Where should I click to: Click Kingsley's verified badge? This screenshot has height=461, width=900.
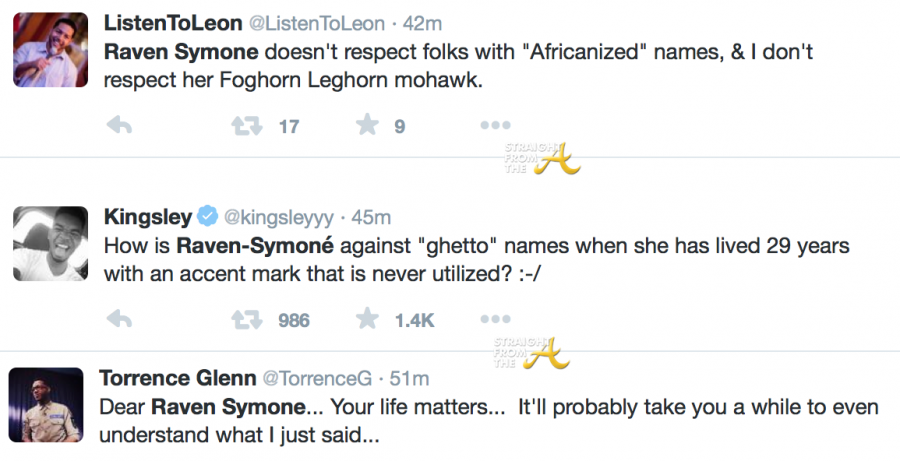pyautogui.click(x=208, y=216)
